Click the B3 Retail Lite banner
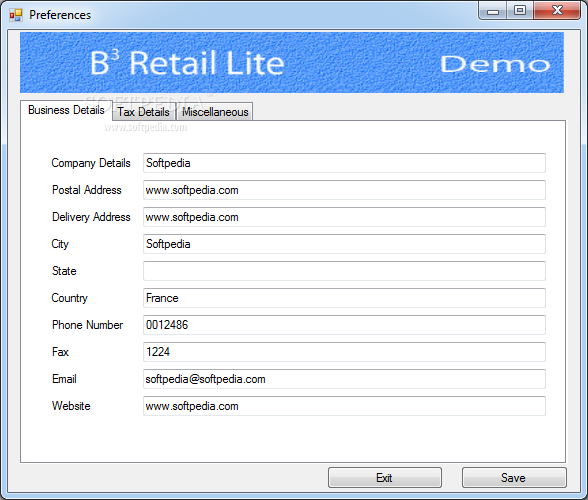Screen dimensions: 588x500 click(x=292, y=63)
